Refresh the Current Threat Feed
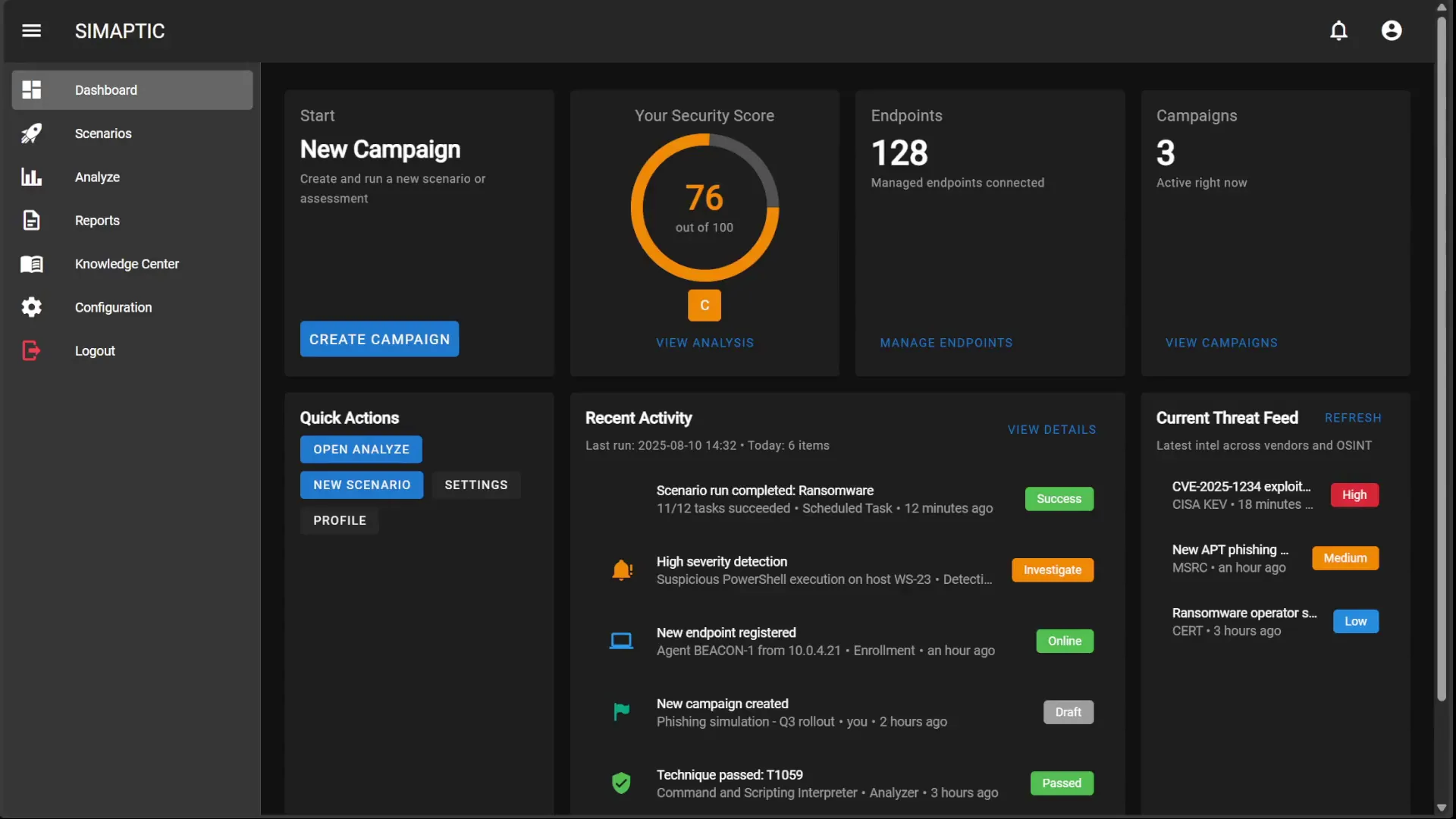Viewport: 1456px width, 819px height. click(1352, 418)
